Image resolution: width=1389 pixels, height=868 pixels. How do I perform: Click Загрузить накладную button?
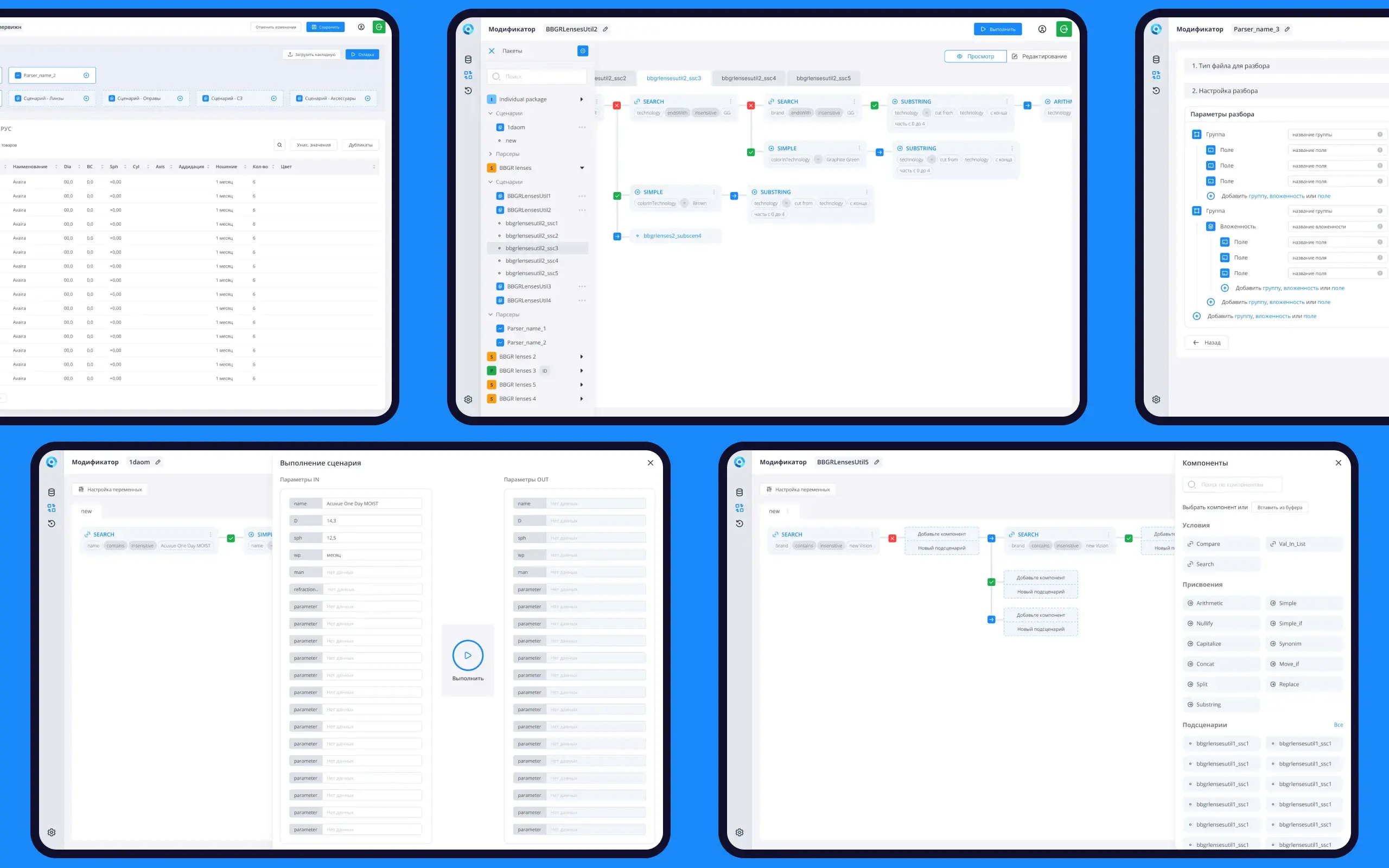311,55
